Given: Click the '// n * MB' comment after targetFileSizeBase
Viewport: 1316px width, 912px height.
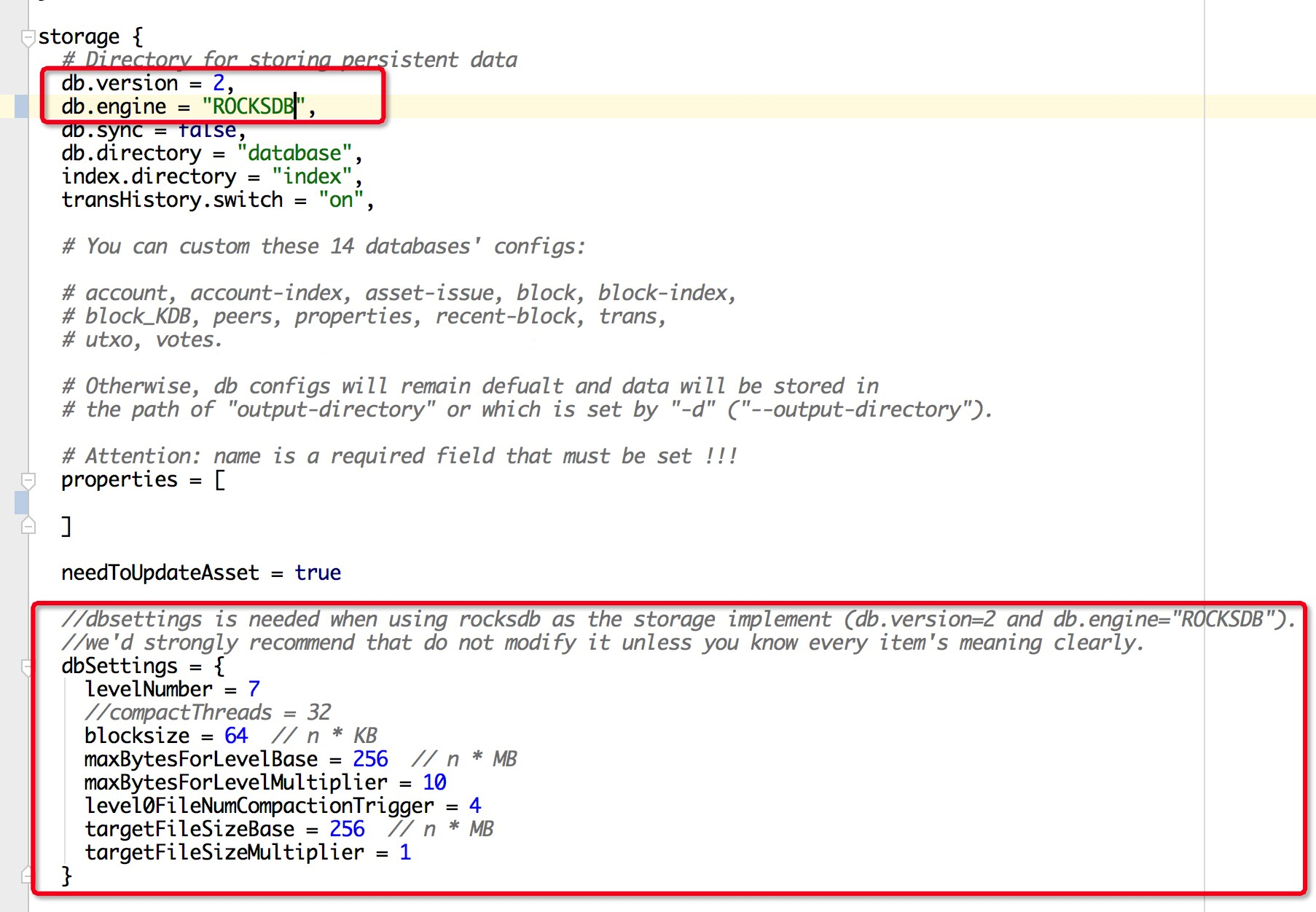Looking at the screenshot, I should coord(441,829).
